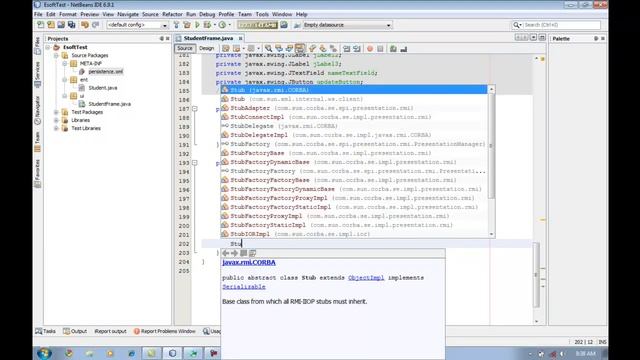Viewport: 640px width, 360px height.
Task: Open the Tools menu
Action: (262, 14)
